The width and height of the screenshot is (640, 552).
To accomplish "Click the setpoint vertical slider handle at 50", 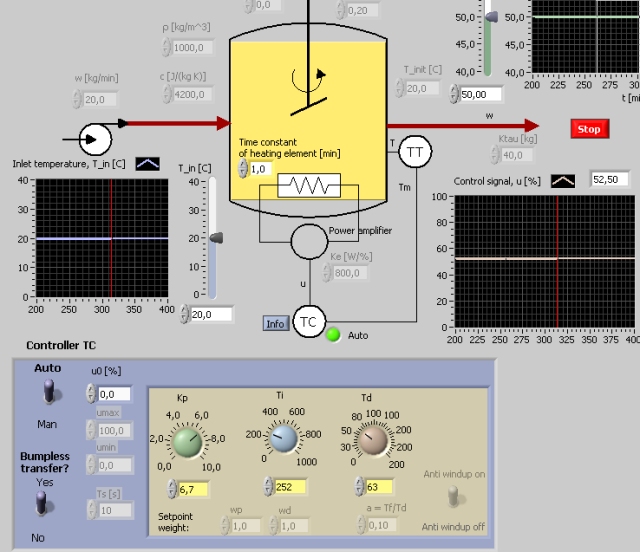I will click(x=491, y=17).
